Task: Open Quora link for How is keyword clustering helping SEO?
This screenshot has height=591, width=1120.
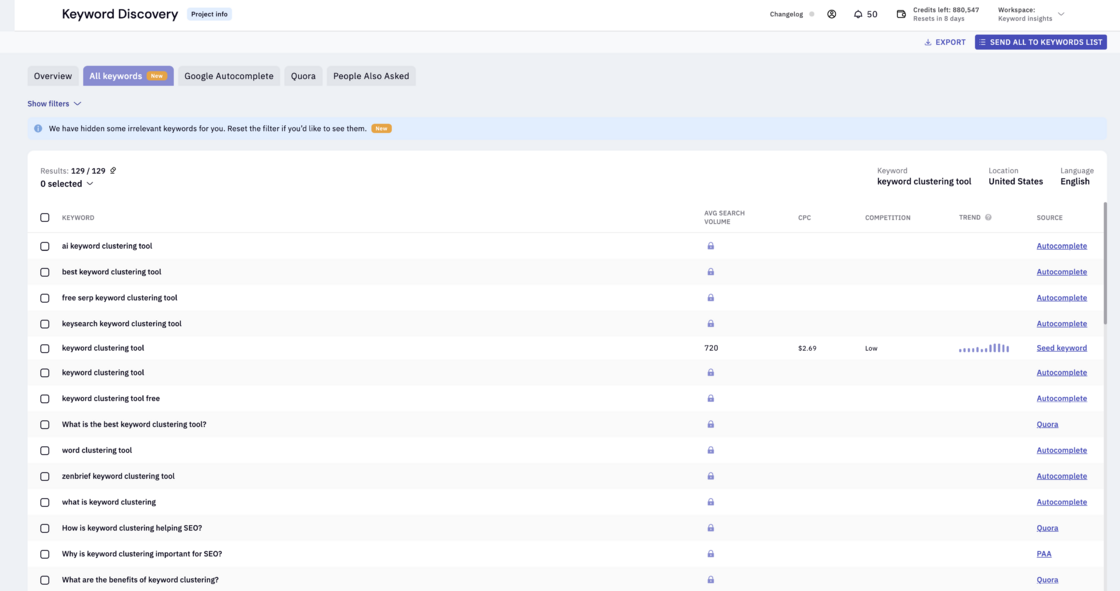Action: (1047, 528)
